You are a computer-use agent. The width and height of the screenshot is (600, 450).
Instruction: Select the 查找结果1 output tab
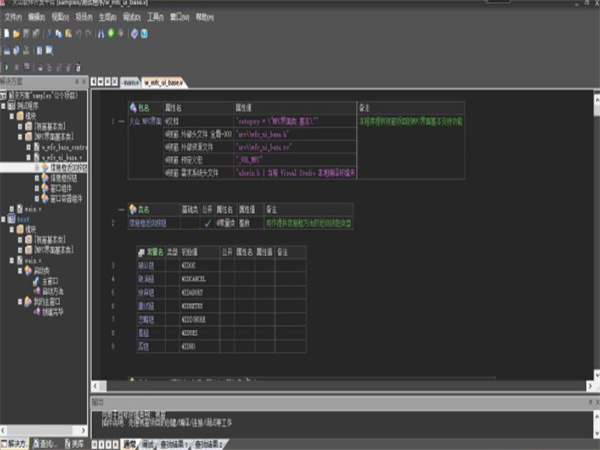[172, 442]
